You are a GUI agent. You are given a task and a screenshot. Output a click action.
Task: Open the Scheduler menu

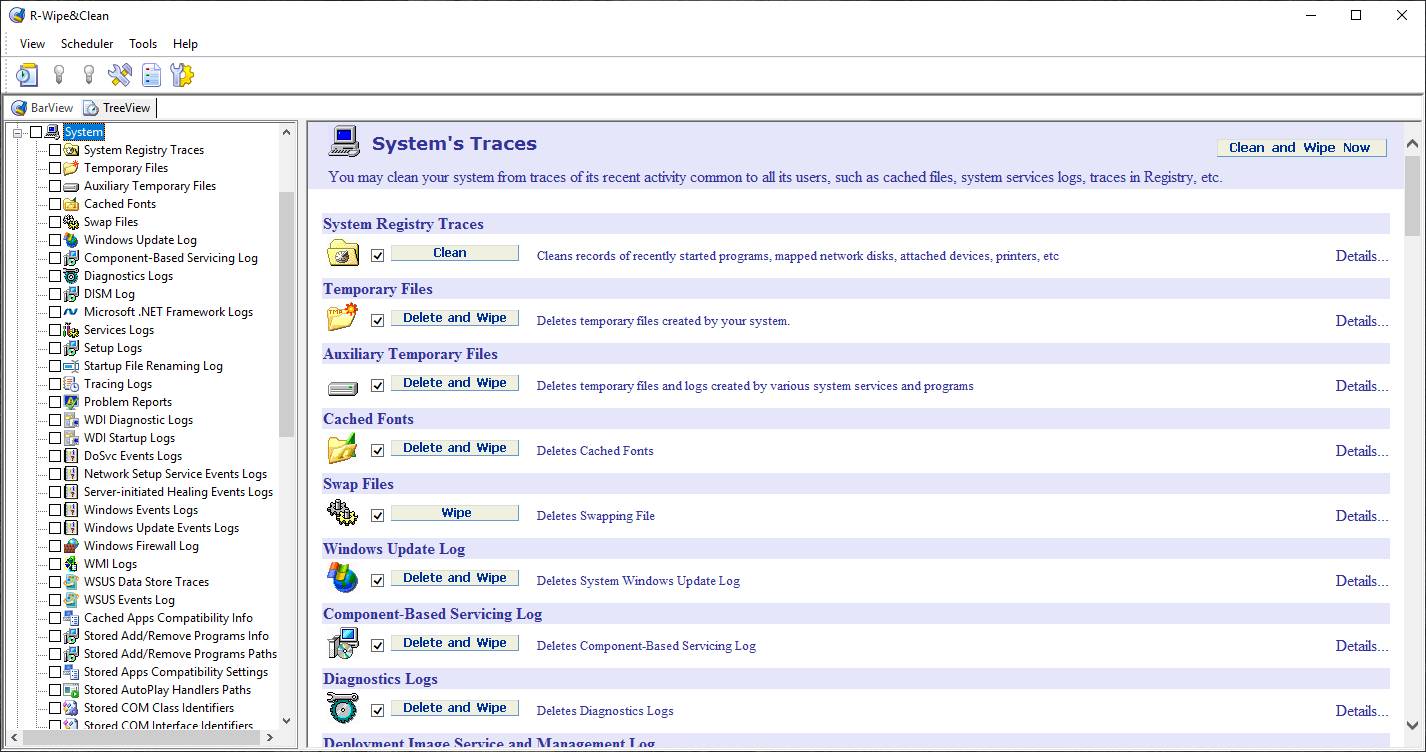(x=87, y=44)
